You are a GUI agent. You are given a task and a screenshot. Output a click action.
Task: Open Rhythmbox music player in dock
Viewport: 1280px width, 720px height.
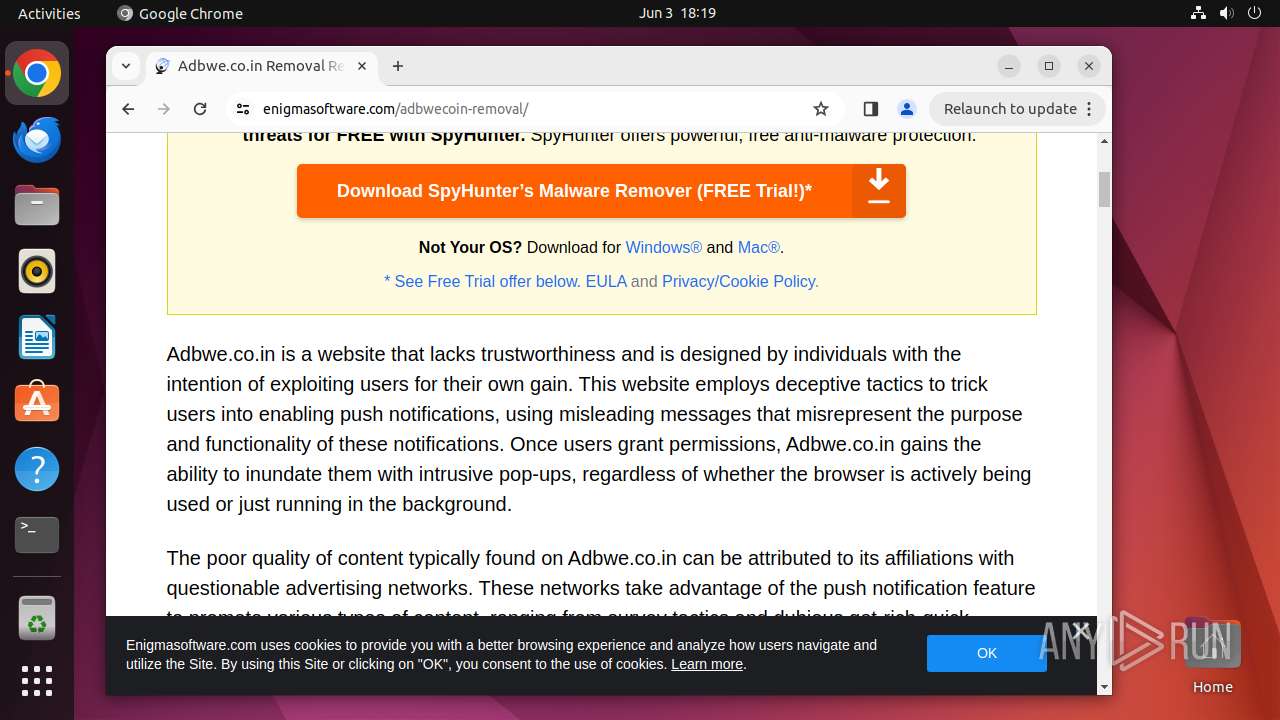click(37, 271)
